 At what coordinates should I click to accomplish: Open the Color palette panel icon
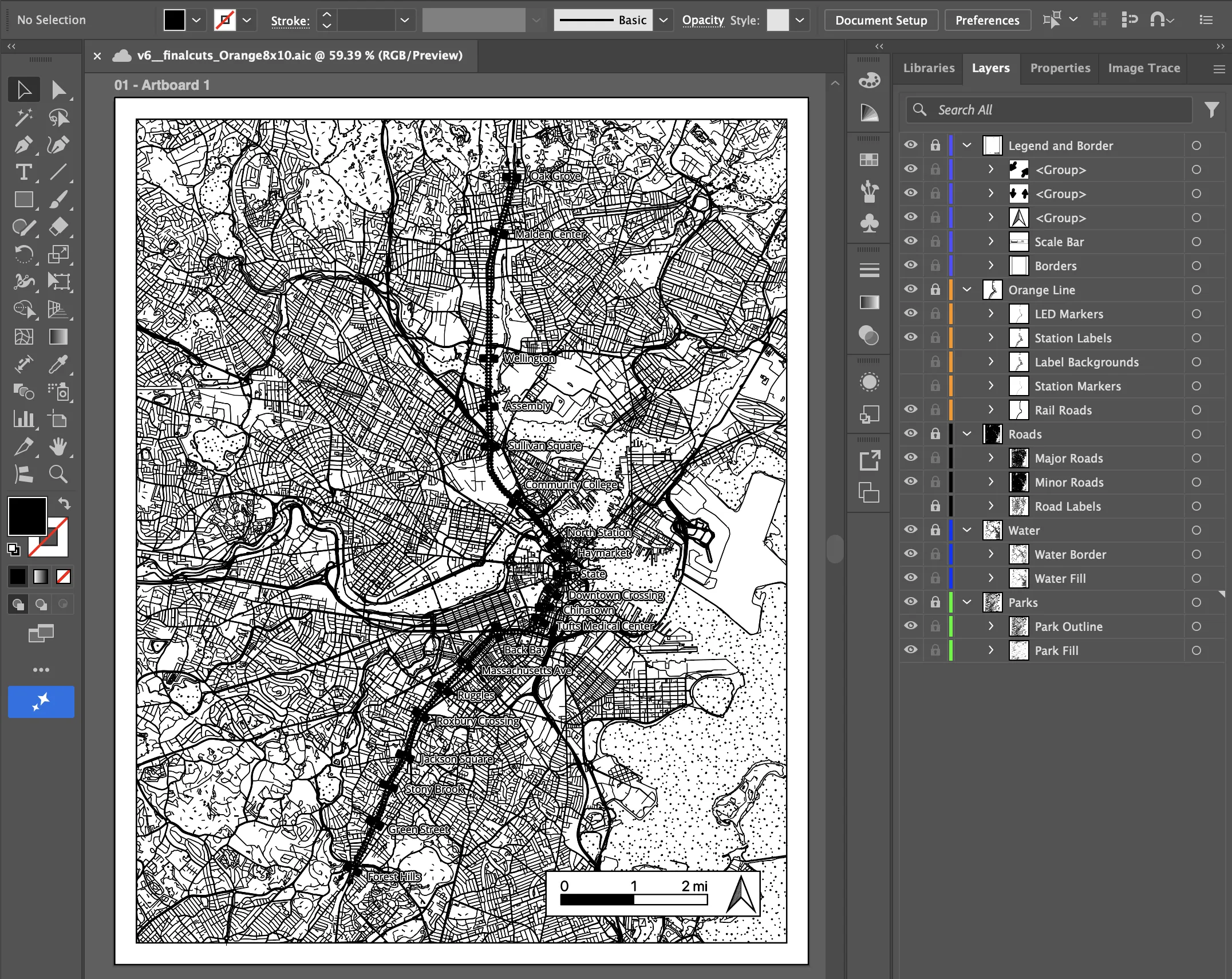[869, 80]
